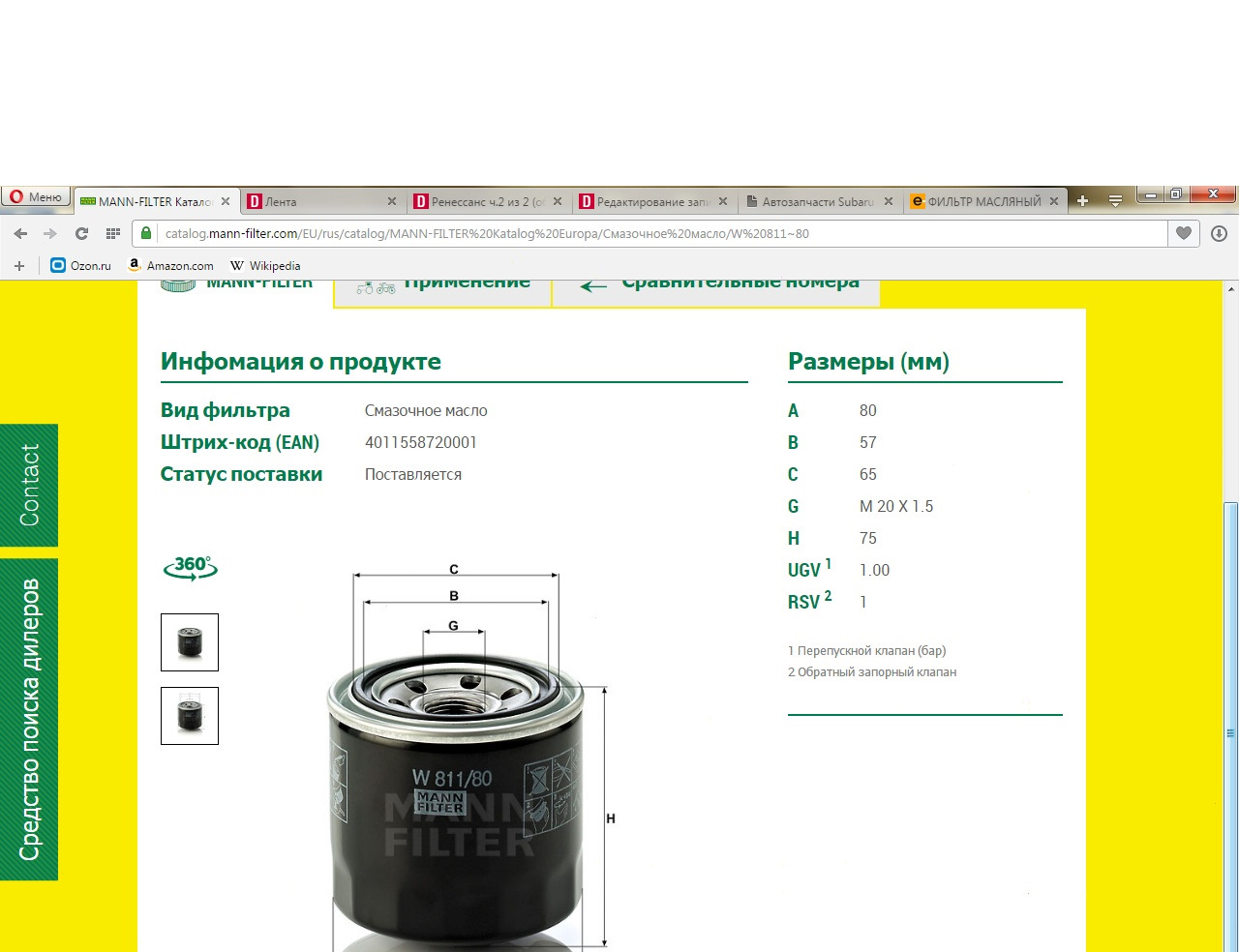Maximize the Opera browser window
The image size is (1239, 952).
point(1175,195)
